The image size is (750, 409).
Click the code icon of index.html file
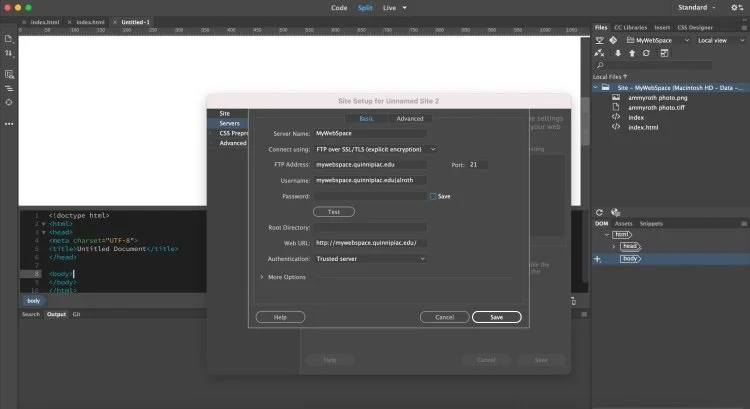616,127
